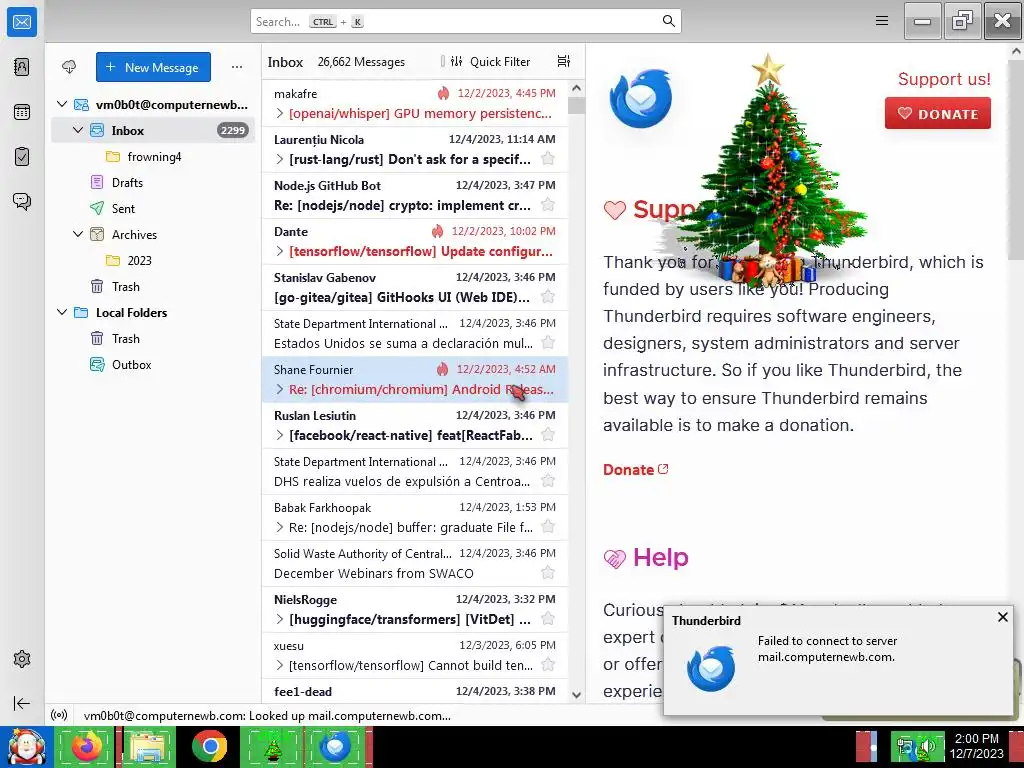Expand the rust-lang/rust message thread
1024x768 pixels.
280,159
